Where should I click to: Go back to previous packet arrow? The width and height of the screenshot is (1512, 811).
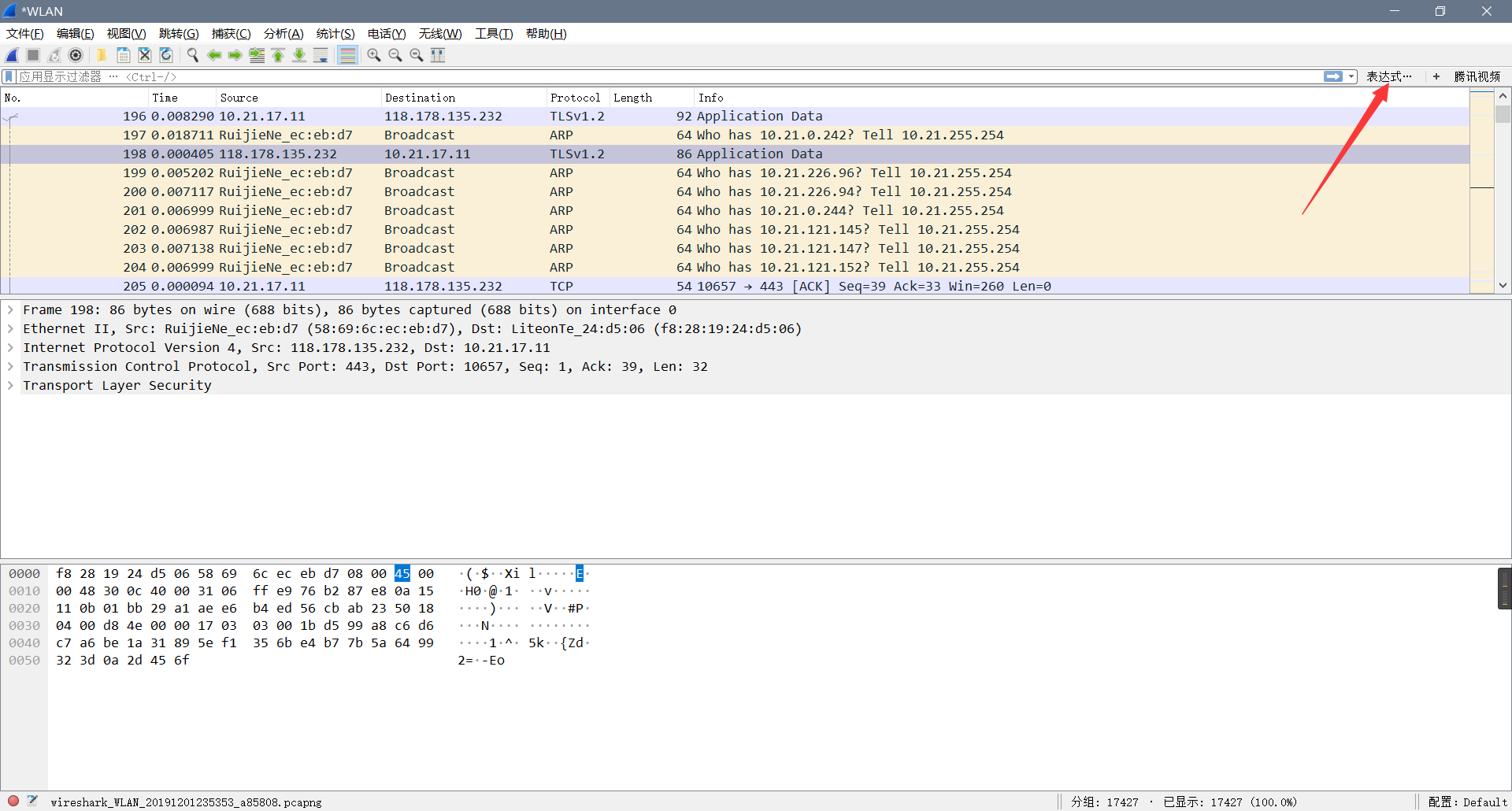[x=213, y=55]
